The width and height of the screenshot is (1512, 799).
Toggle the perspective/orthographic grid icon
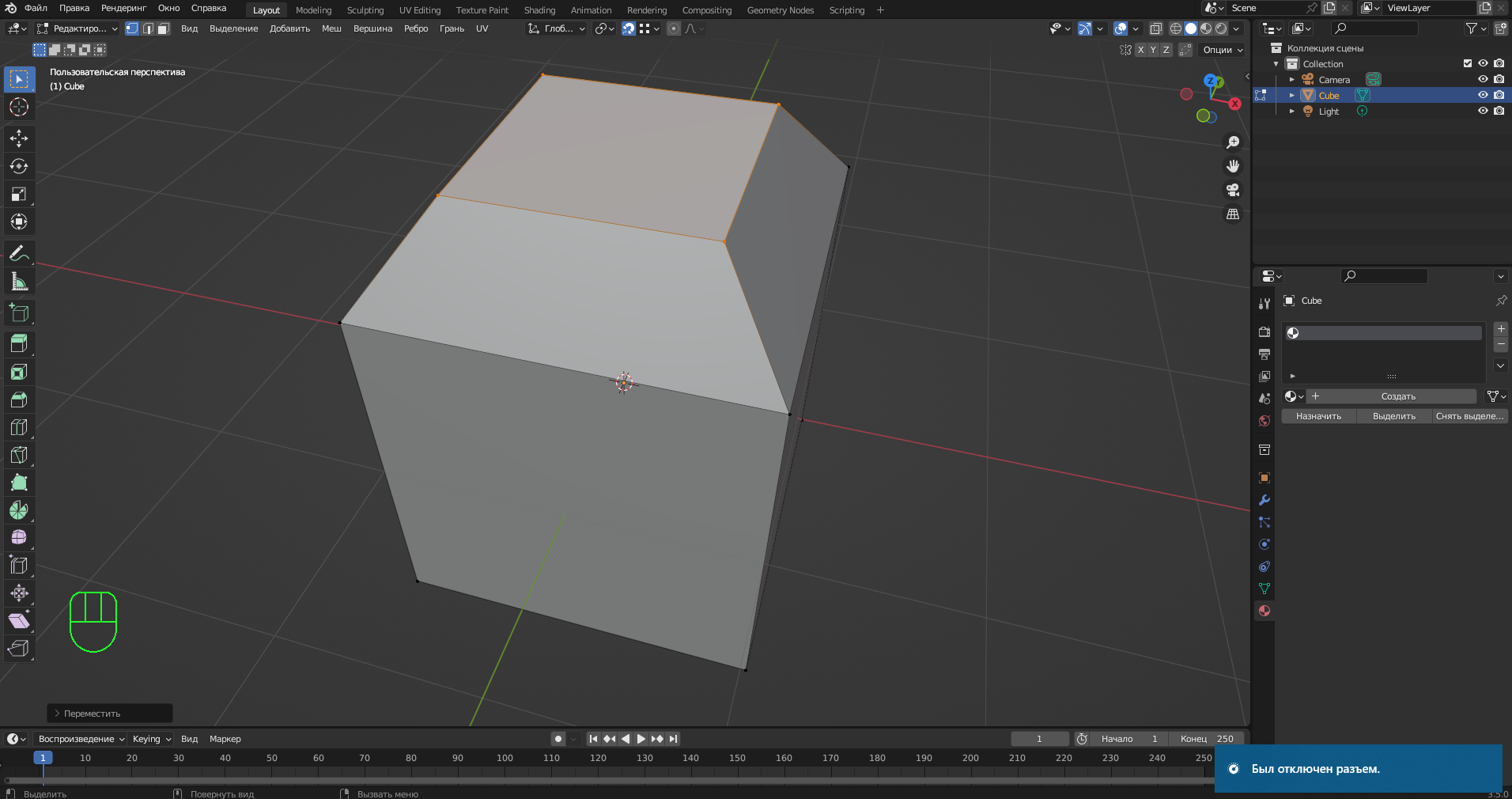pos(1232,214)
